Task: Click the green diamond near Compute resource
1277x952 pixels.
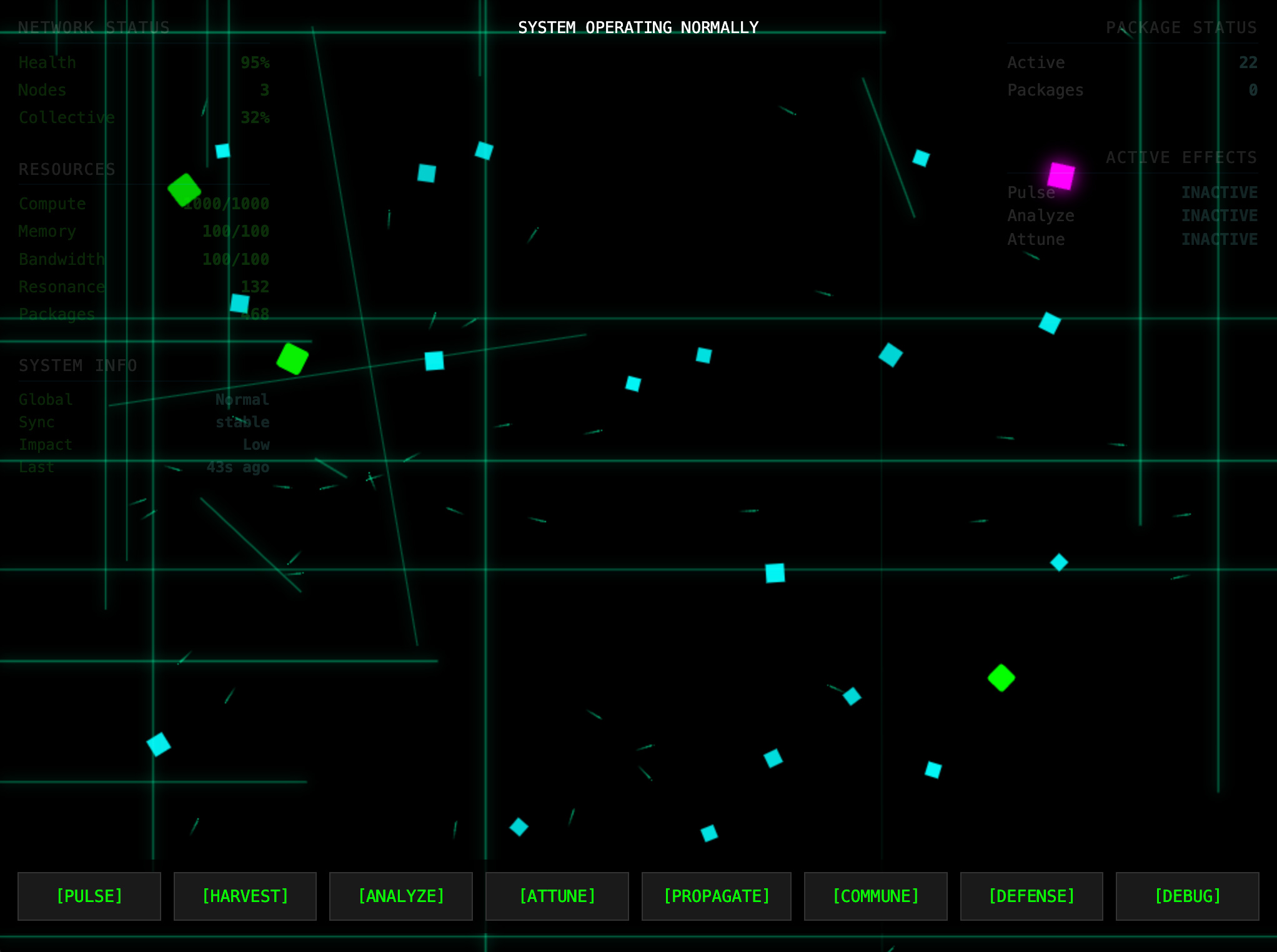Action: (x=184, y=190)
